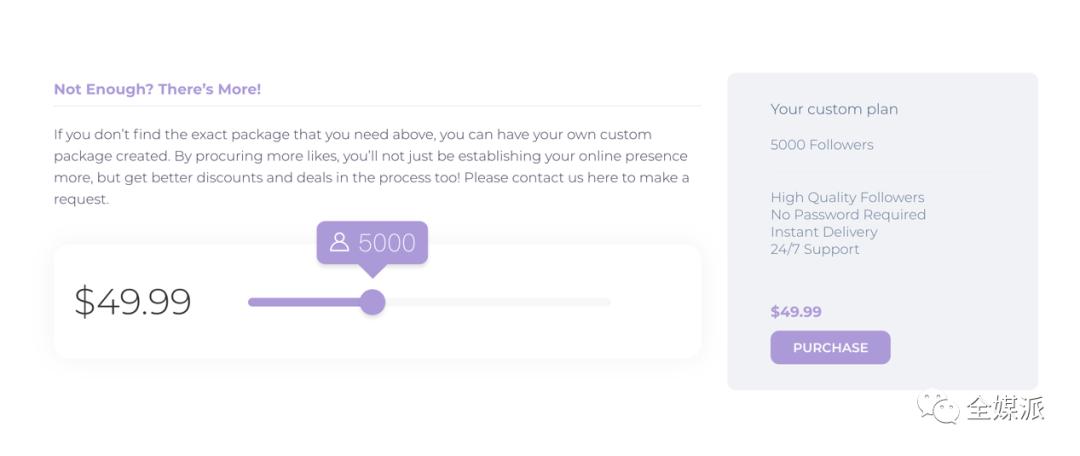Click the large $49.99 price beside the slider
Screen dimensions: 1080x456
point(133,301)
